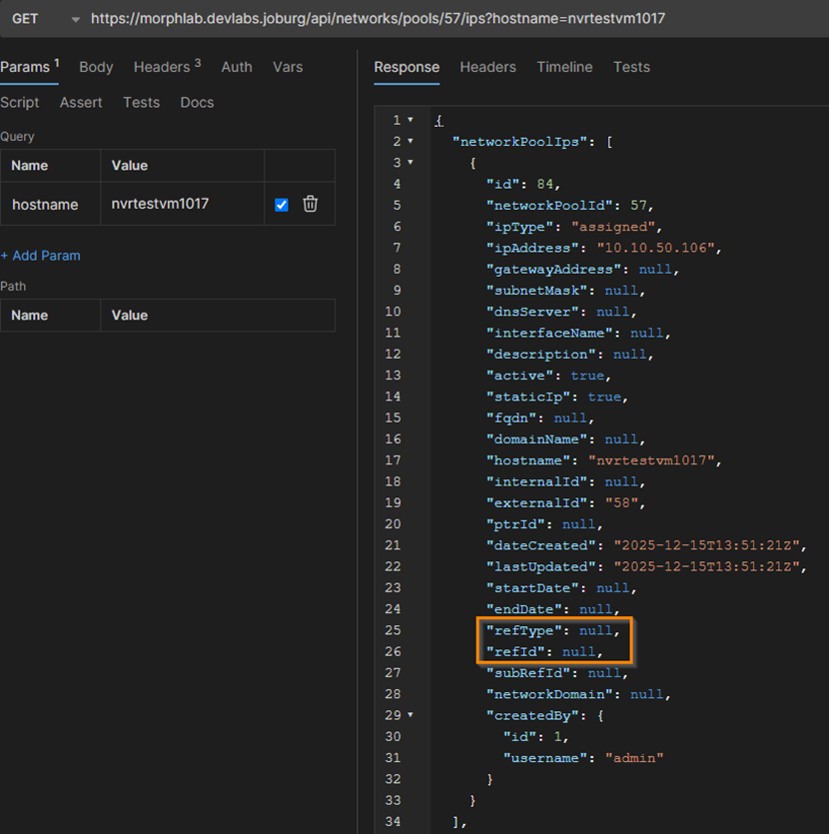Click the "subRefId": null line

(557, 673)
